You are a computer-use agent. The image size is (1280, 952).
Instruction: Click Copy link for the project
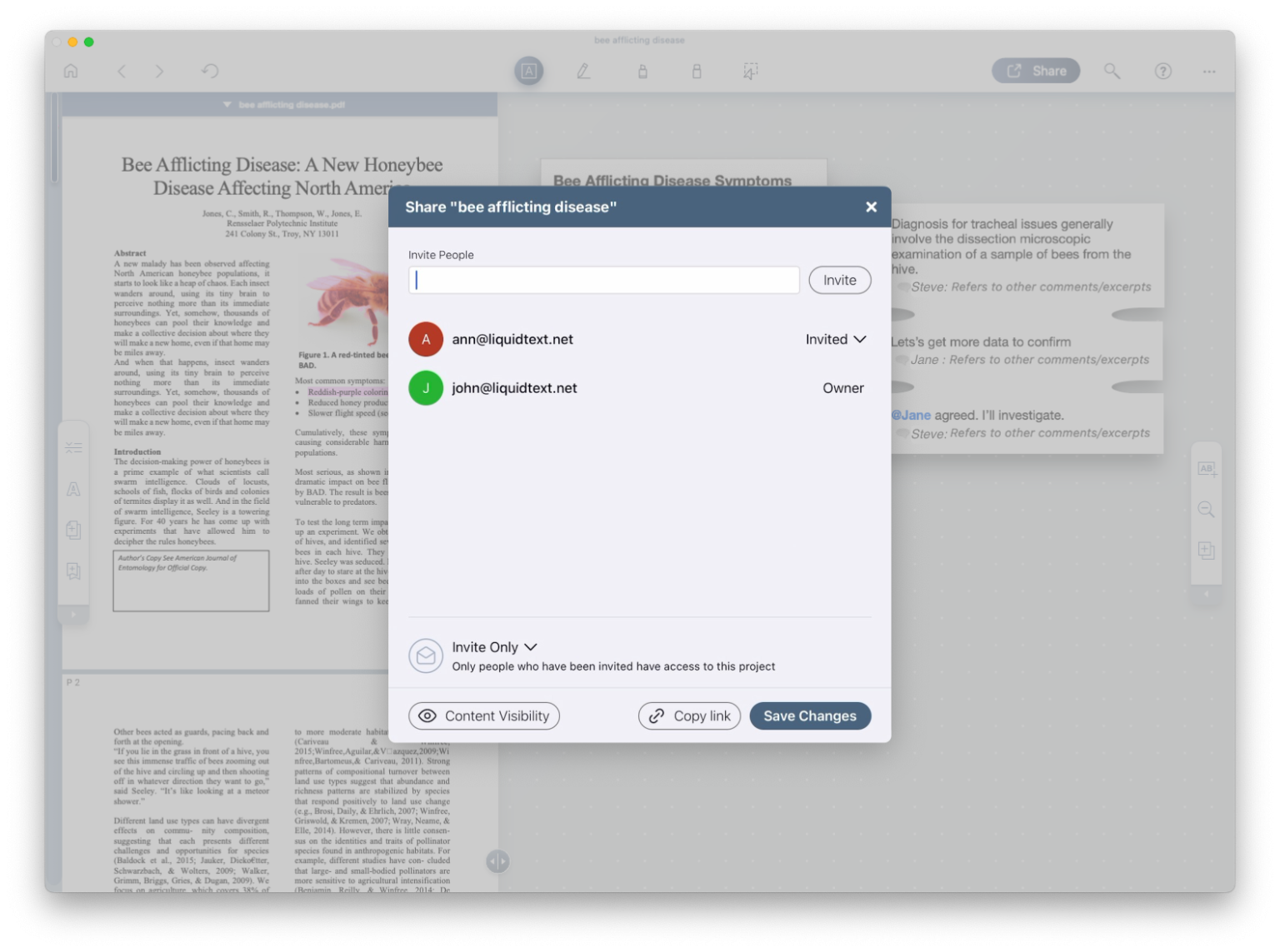689,715
